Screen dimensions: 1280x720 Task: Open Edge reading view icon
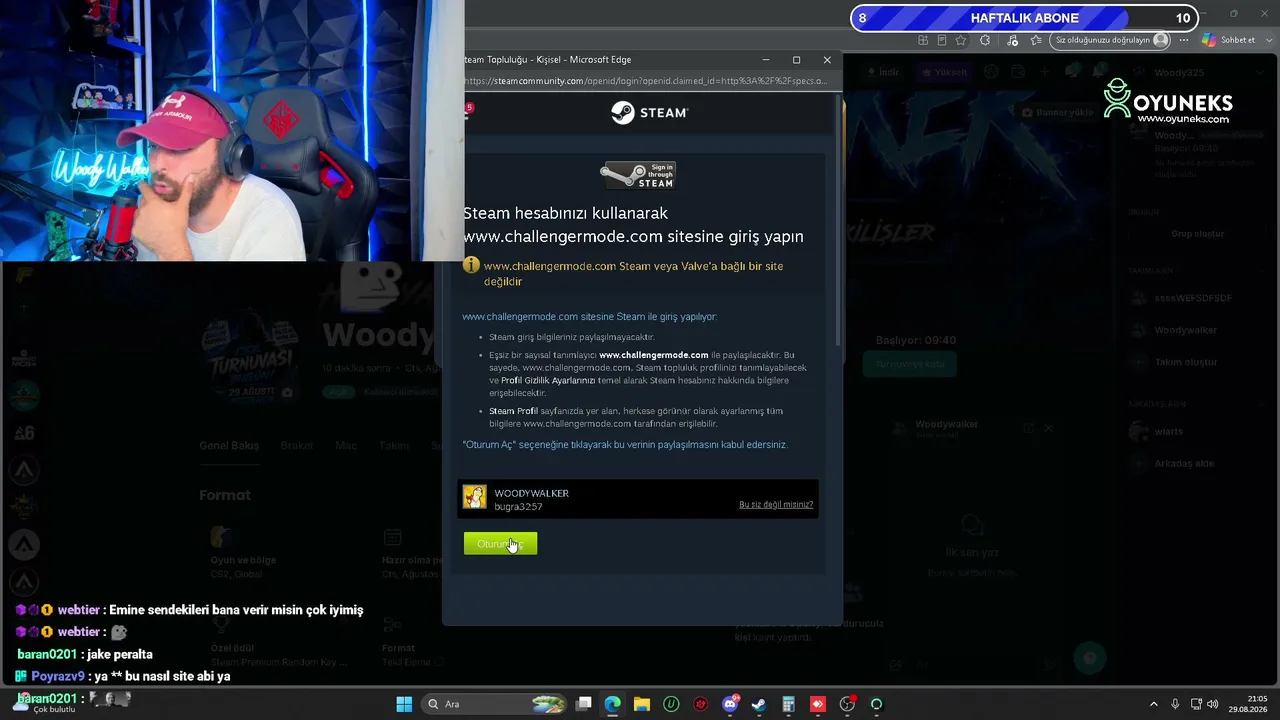coord(942,40)
